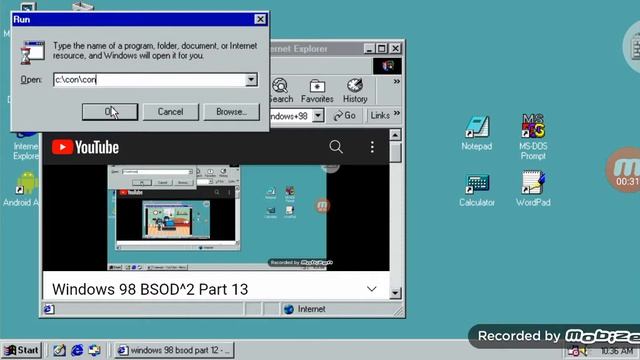The height and width of the screenshot is (360, 640).
Task: Click the Internet Explorer throbber logo
Action: tap(387, 66)
